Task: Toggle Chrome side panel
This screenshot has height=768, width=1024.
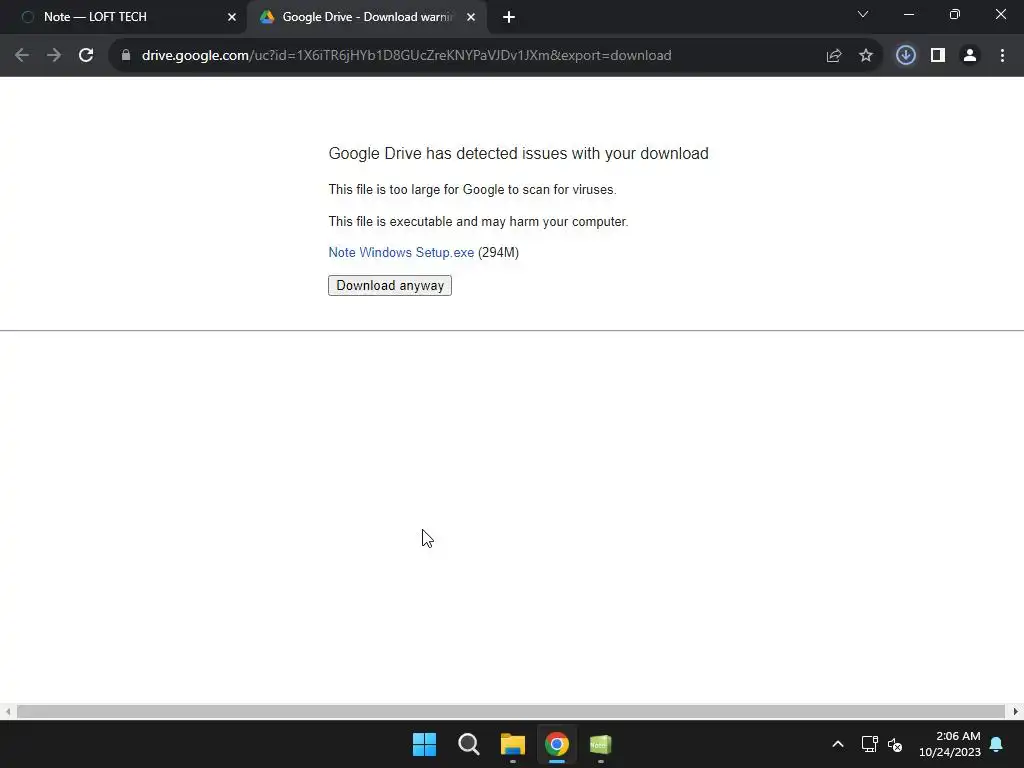Action: 938,56
